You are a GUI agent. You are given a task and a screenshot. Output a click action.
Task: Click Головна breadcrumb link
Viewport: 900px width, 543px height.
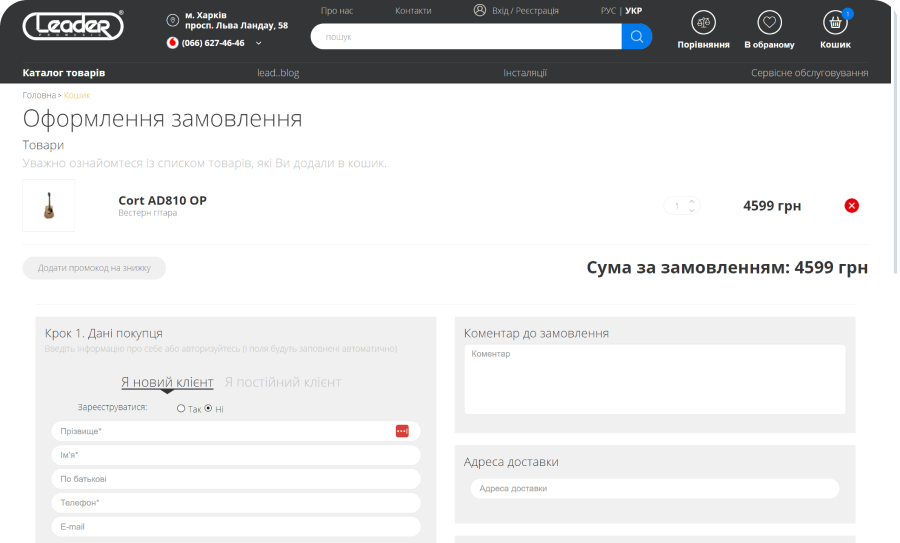click(x=39, y=95)
